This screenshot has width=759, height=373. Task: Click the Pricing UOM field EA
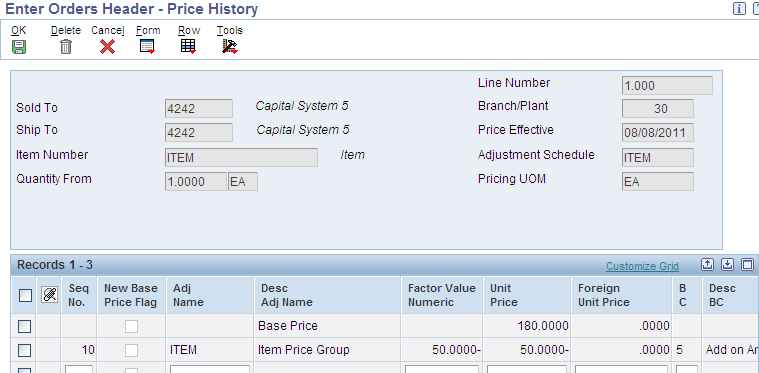(657, 182)
